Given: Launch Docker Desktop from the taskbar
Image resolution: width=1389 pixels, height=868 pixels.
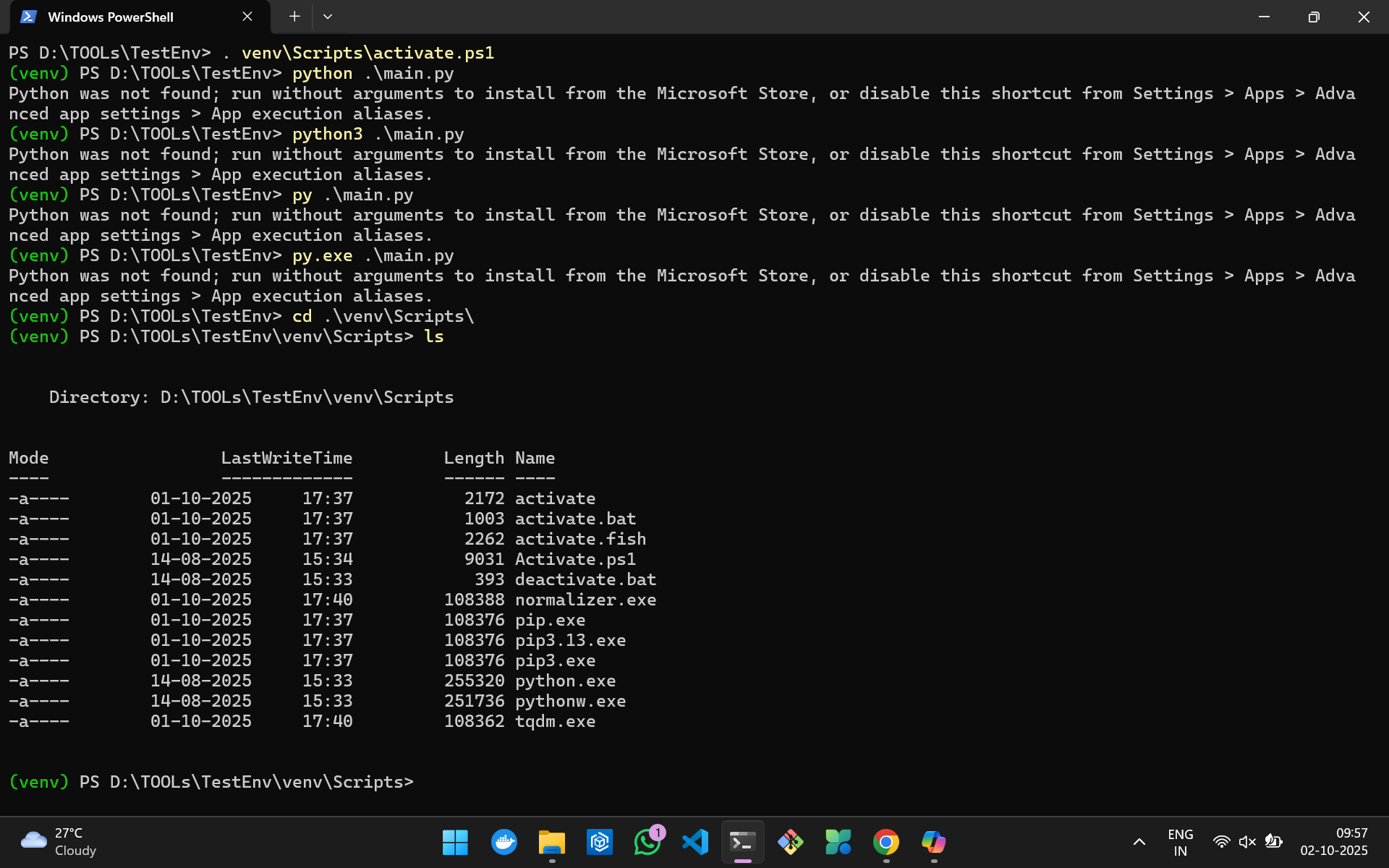Looking at the screenshot, I should pos(504,842).
